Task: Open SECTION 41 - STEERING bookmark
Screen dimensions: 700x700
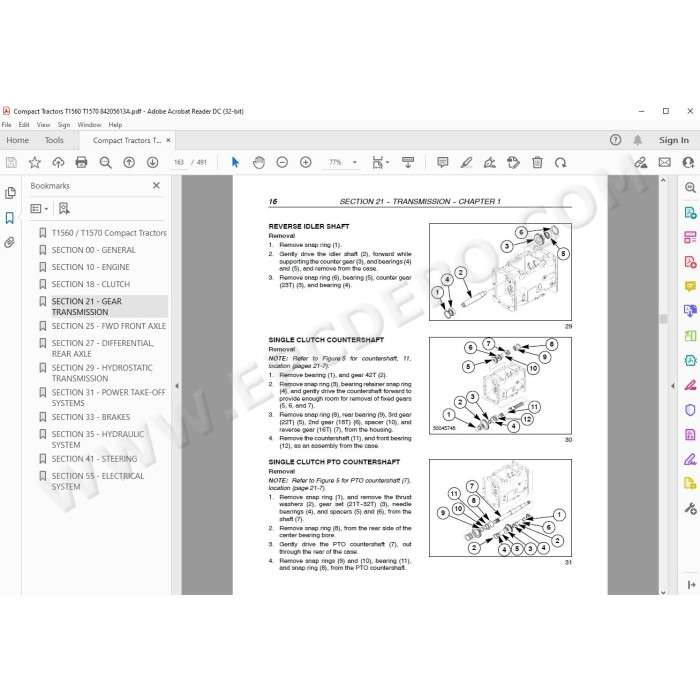Action: [x=95, y=459]
